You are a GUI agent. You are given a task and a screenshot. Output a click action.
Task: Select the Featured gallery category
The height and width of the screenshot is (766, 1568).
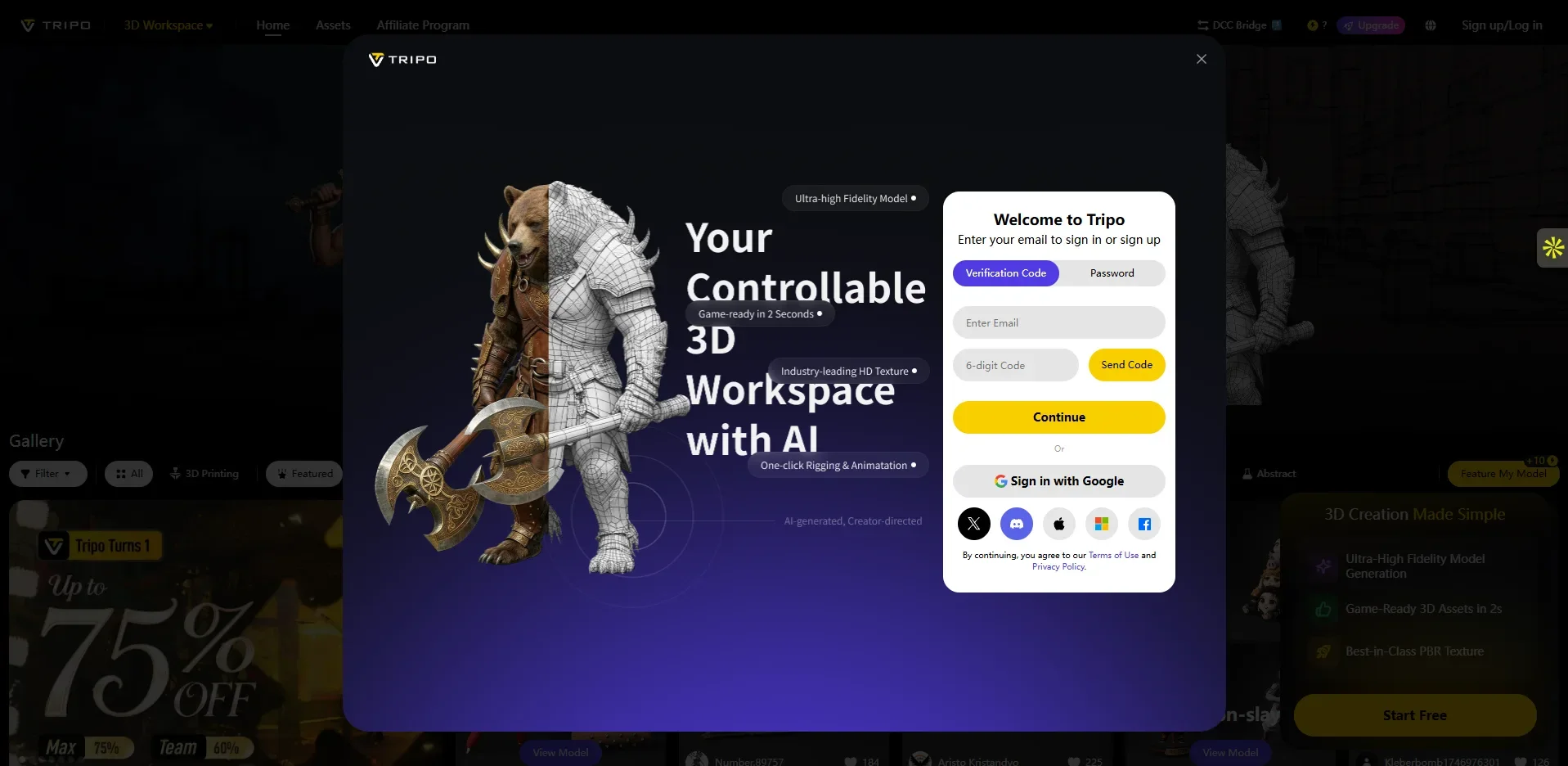(x=304, y=474)
